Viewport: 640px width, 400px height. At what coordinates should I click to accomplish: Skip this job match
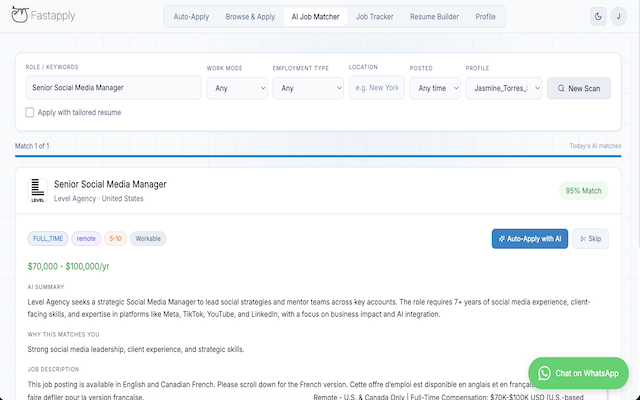click(x=590, y=239)
